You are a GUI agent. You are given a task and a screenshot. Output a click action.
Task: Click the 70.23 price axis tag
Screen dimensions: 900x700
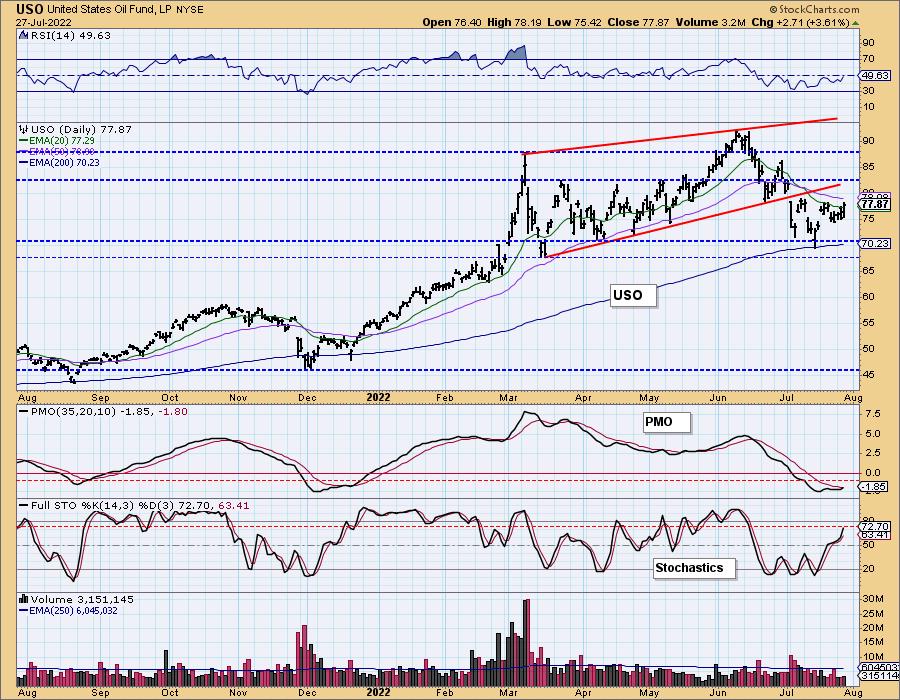(875, 244)
